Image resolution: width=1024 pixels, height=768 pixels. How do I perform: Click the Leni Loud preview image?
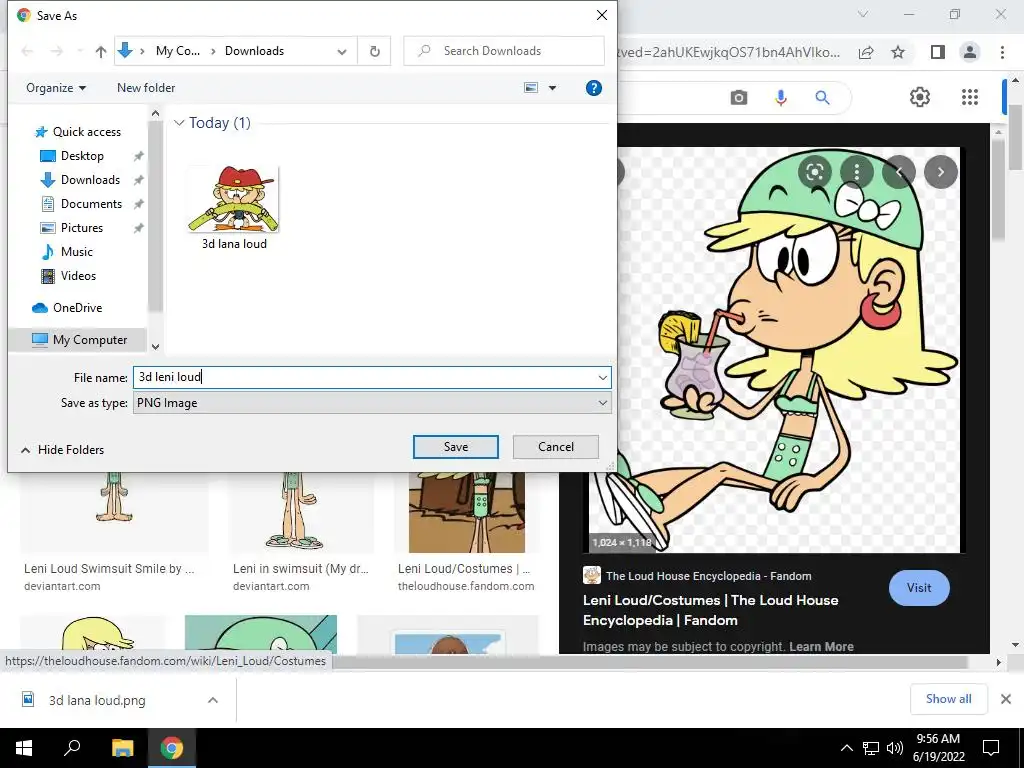[775, 349]
